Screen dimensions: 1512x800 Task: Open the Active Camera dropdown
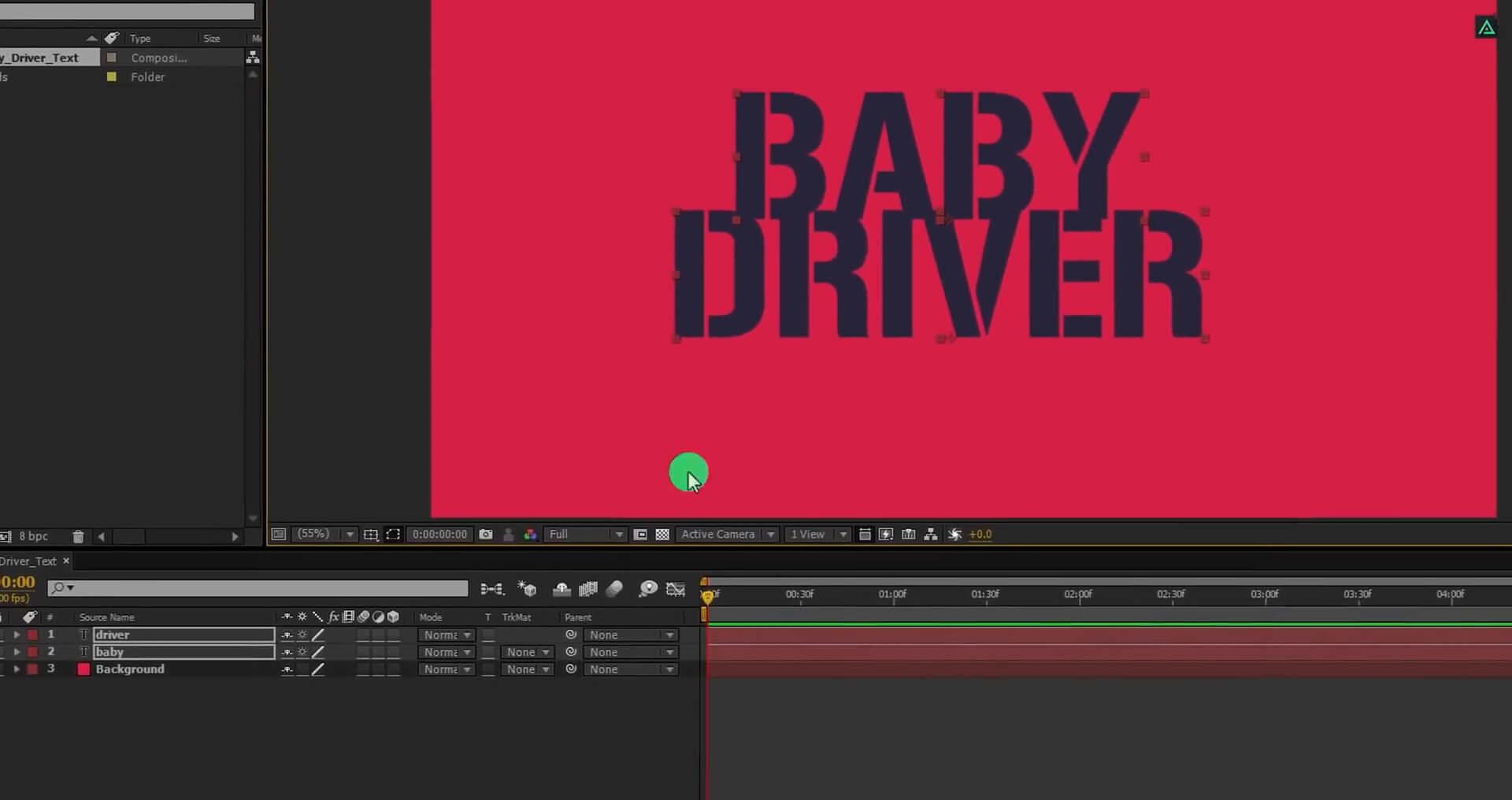tap(728, 535)
